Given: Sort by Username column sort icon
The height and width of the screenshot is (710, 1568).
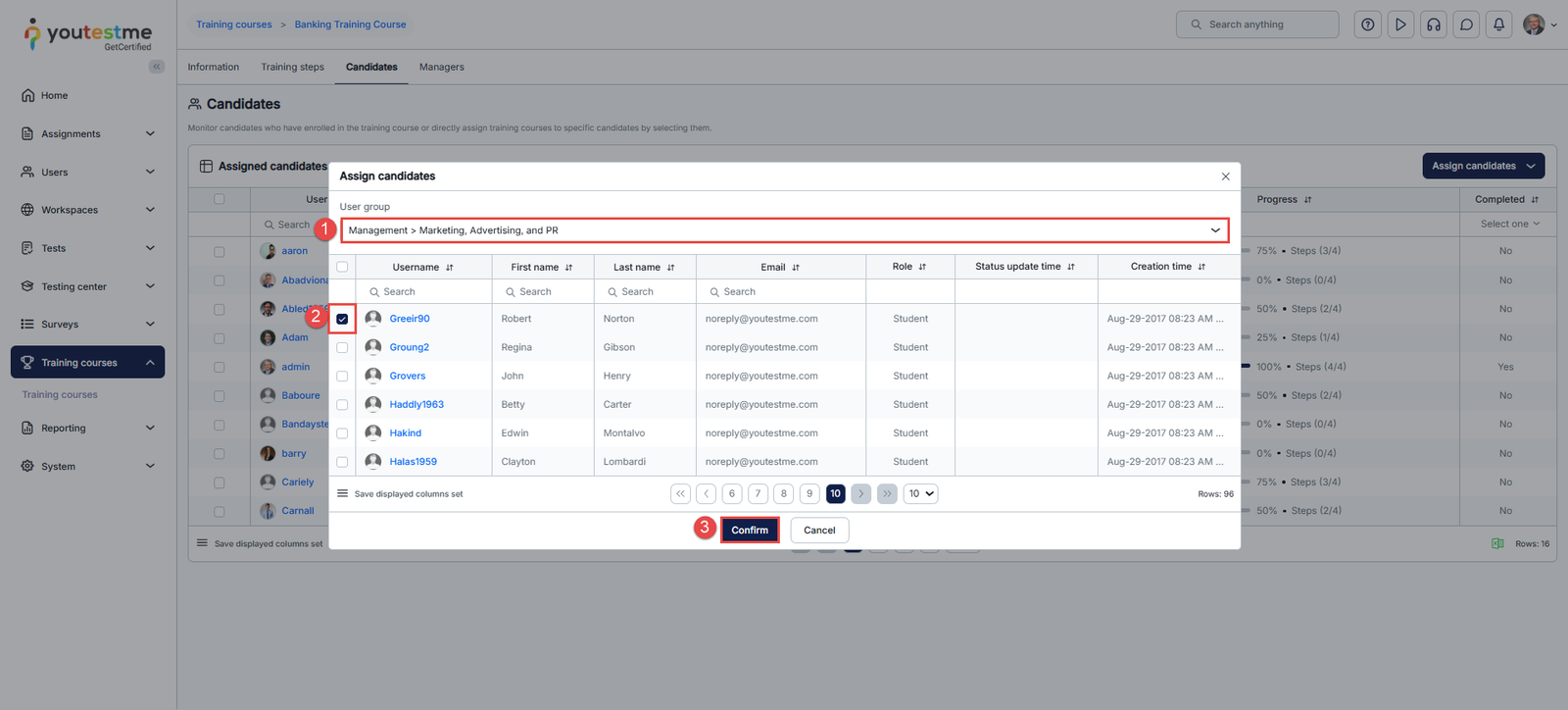Looking at the screenshot, I should click(450, 267).
